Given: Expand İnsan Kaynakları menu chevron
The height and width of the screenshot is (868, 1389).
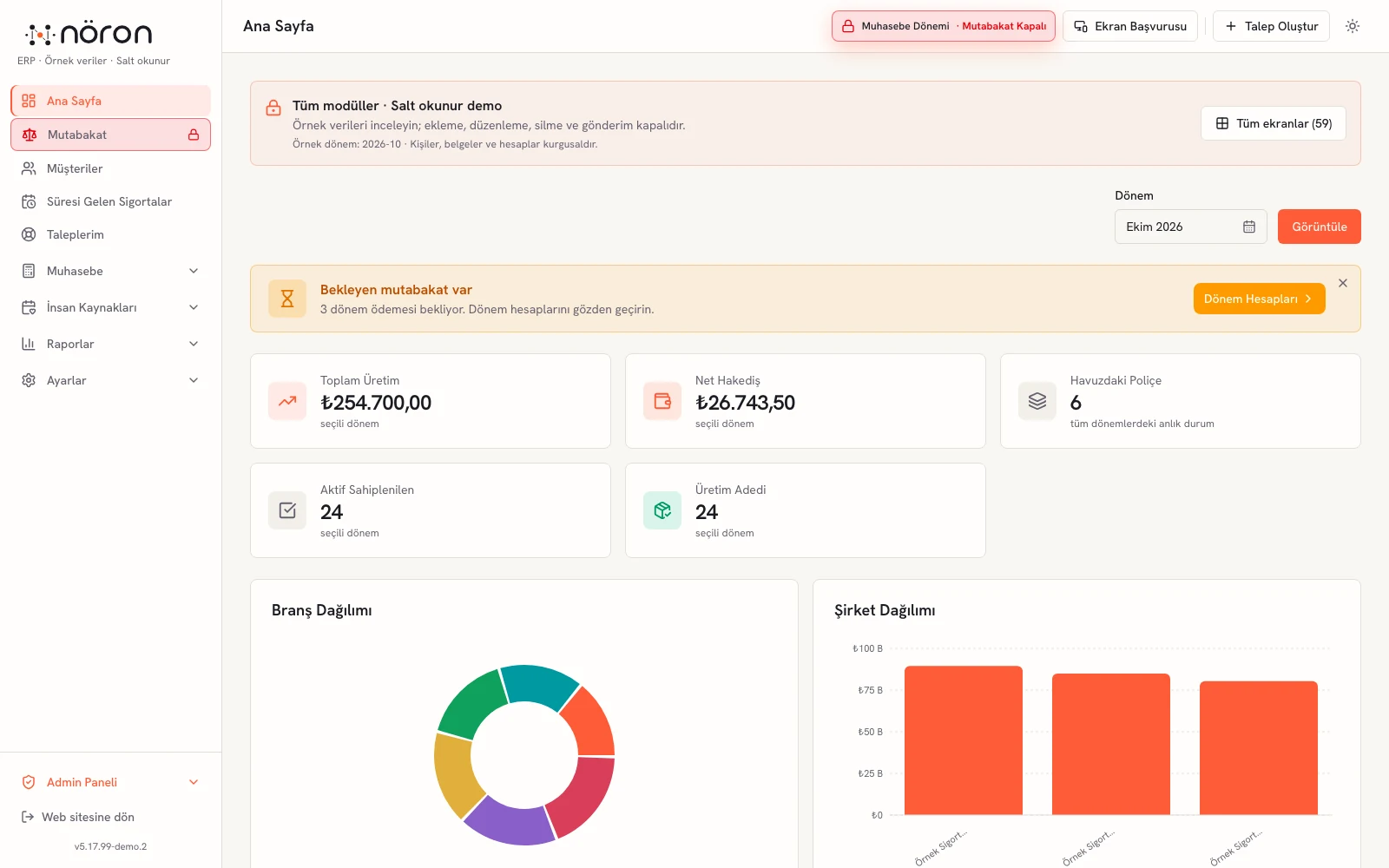Looking at the screenshot, I should point(194,307).
